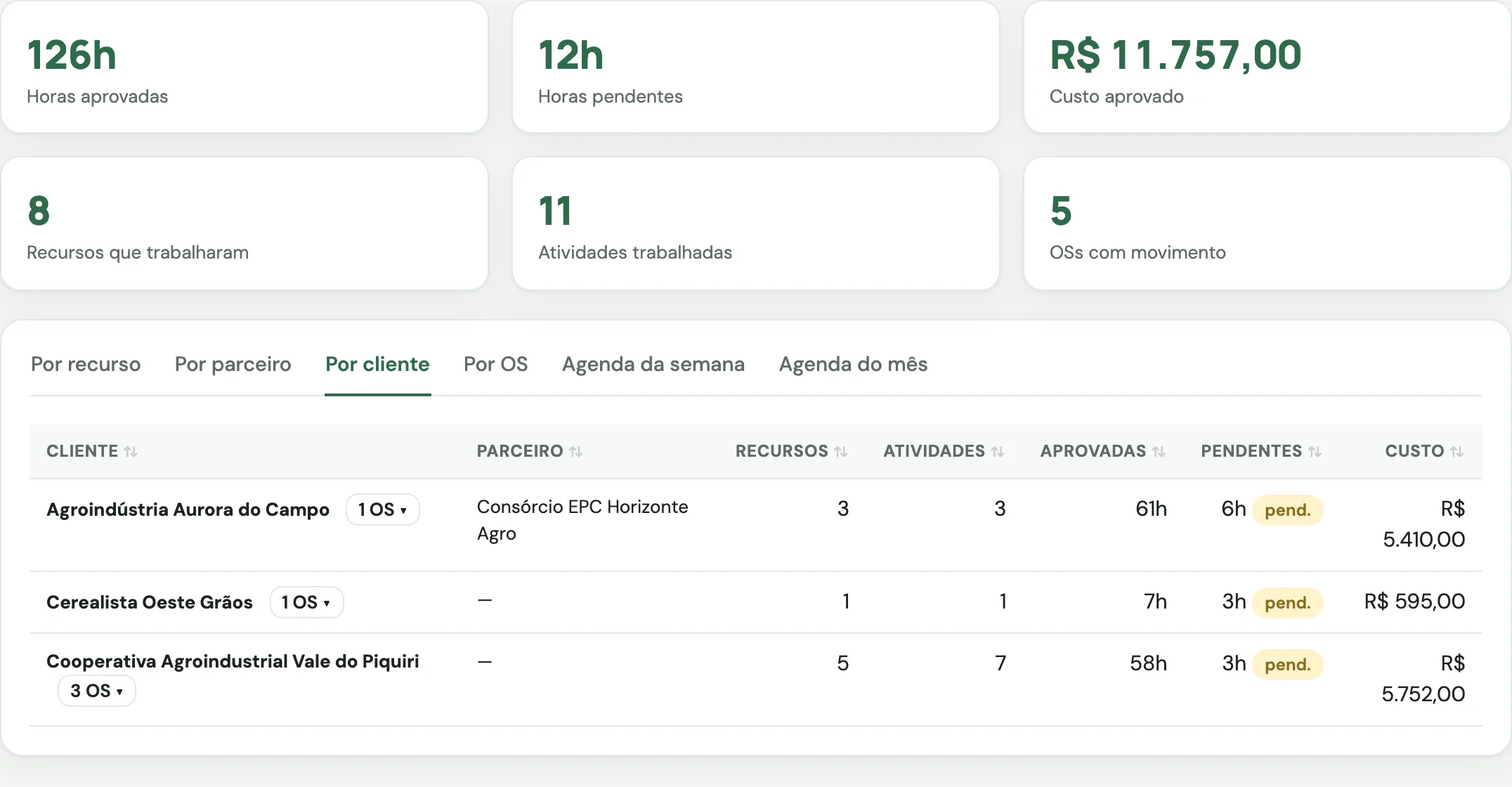Viewport: 1512px width, 787px height.
Task: Click the 7h approved hours value
Action: click(x=1155, y=601)
